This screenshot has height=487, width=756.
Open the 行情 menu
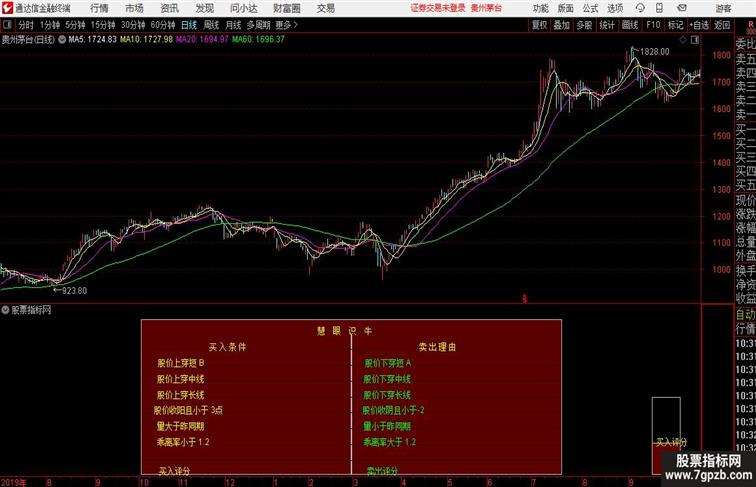click(99, 8)
